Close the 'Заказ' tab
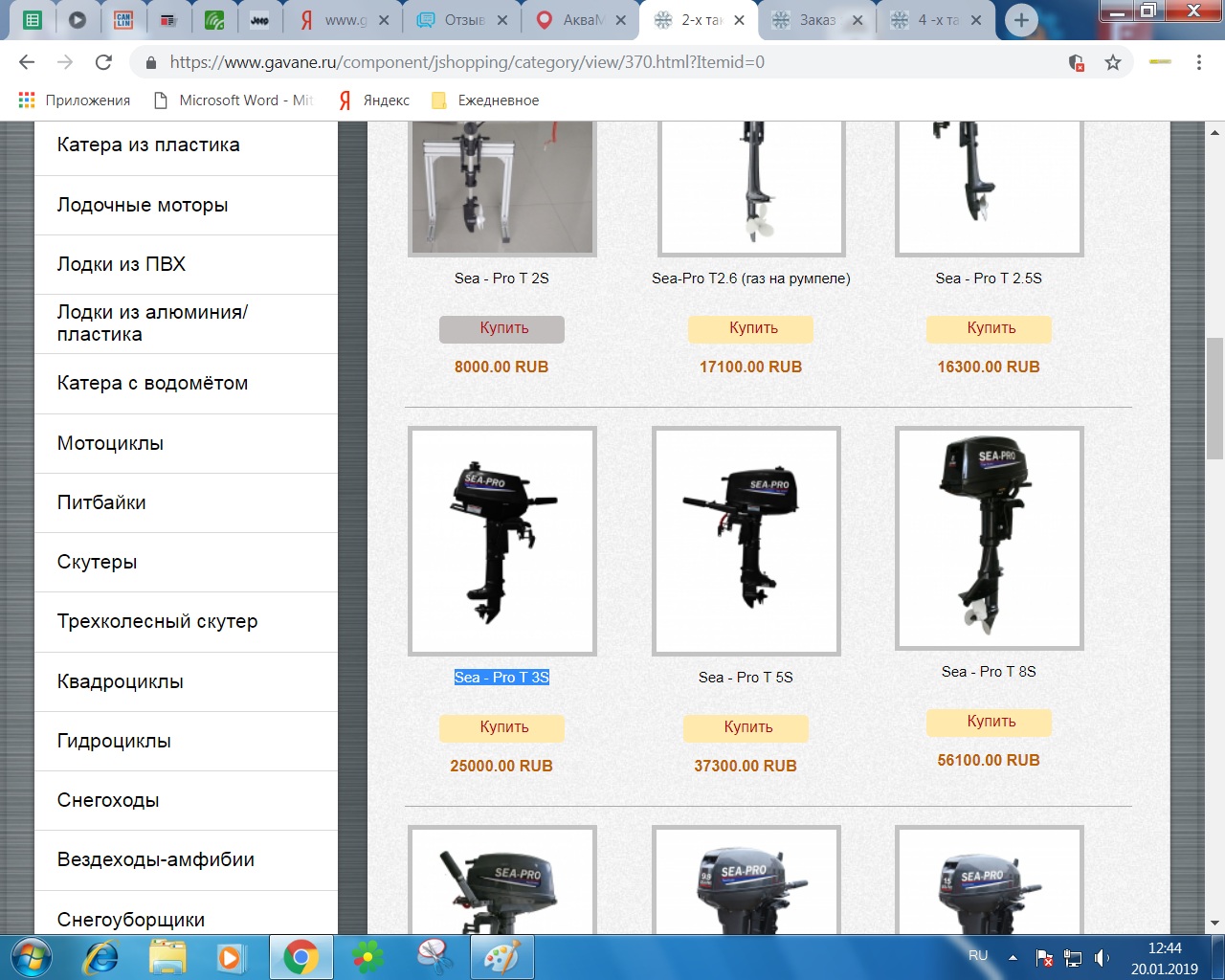The image size is (1225, 980). click(x=857, y=20)
